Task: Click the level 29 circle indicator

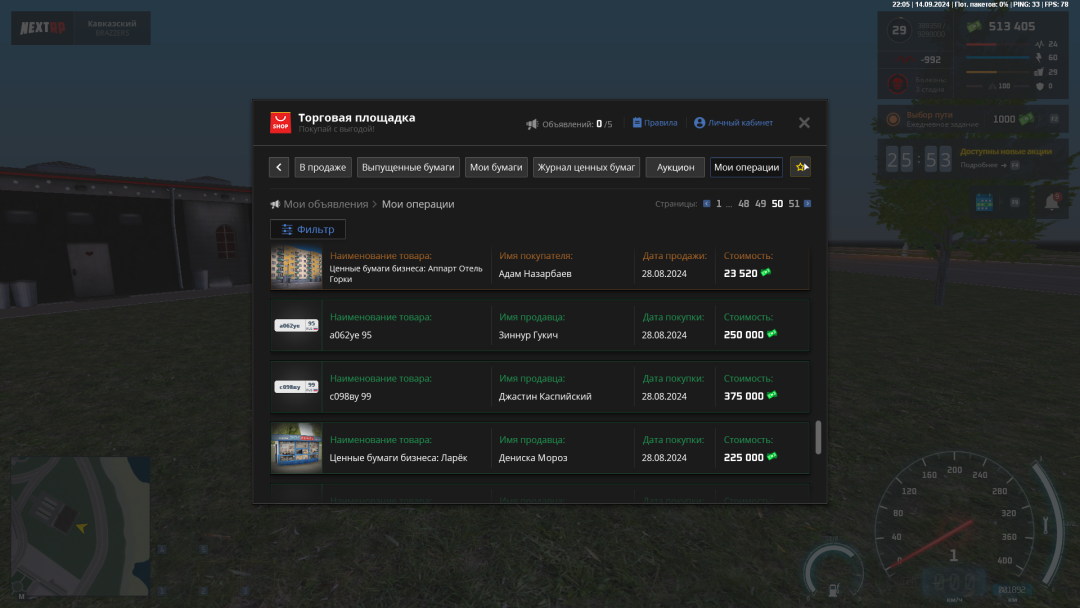Action: pyautogui.click(x=899, y=30)
